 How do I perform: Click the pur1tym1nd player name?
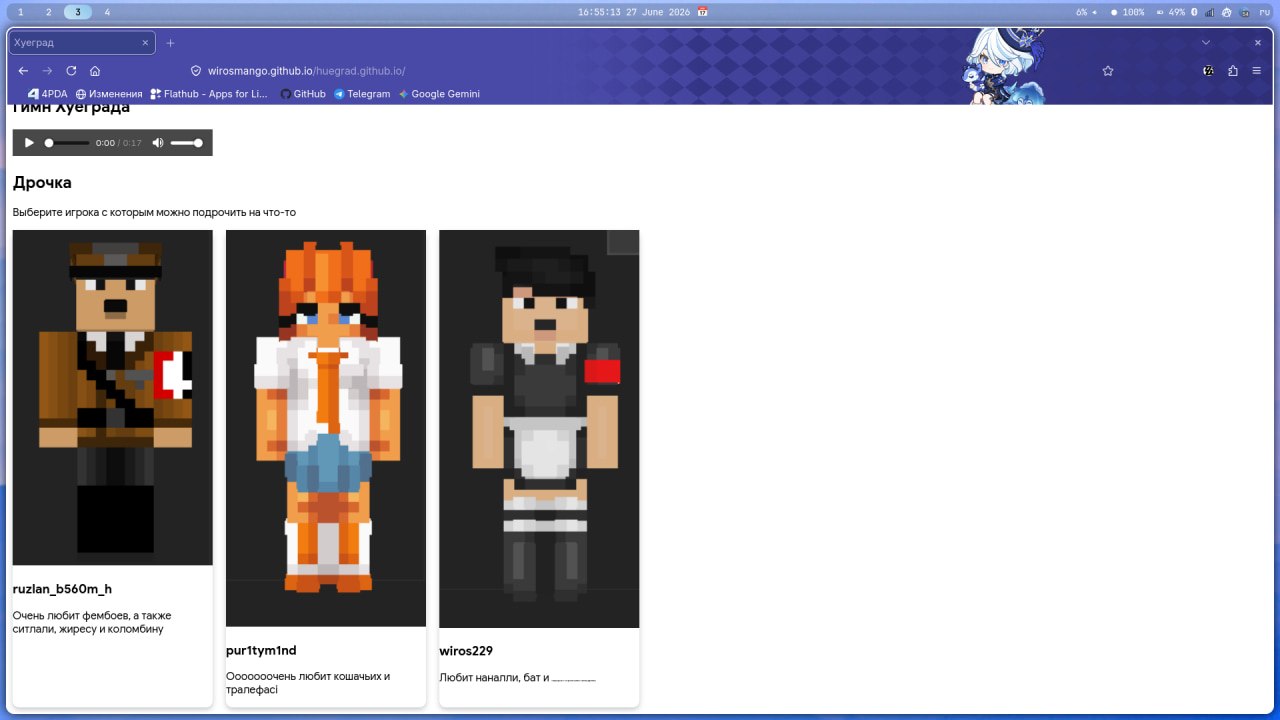click(x=261, y=651)
